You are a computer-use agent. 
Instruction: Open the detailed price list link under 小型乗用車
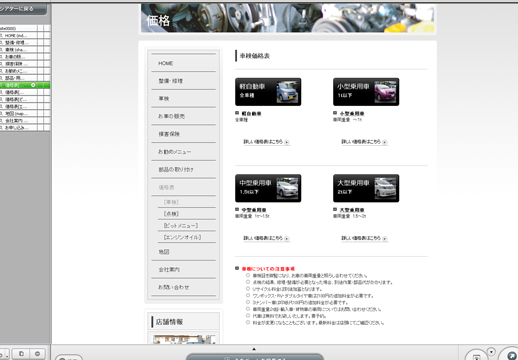364,142
